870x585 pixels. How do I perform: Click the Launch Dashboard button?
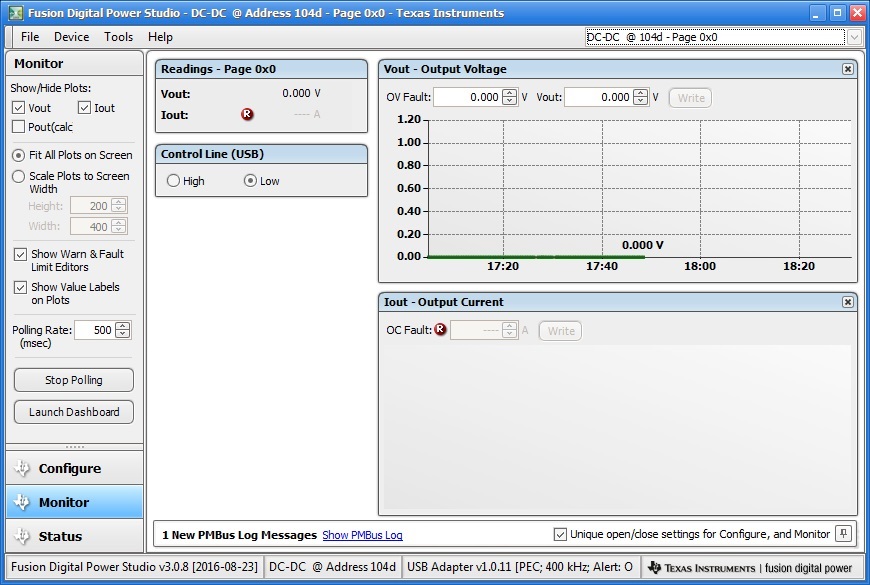[74, 412]
